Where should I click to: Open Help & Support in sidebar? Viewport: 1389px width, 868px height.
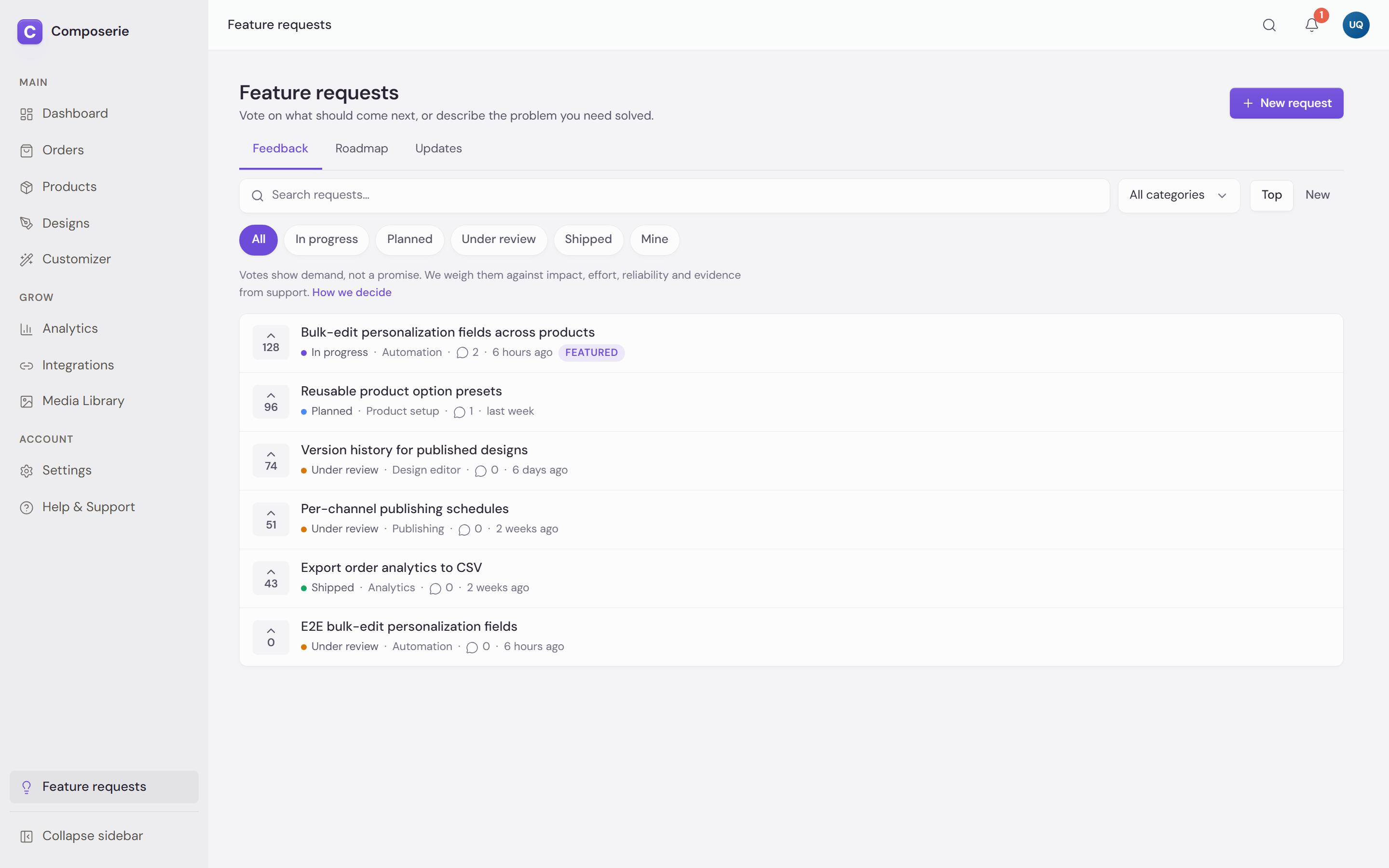click(x=104, y=507)
